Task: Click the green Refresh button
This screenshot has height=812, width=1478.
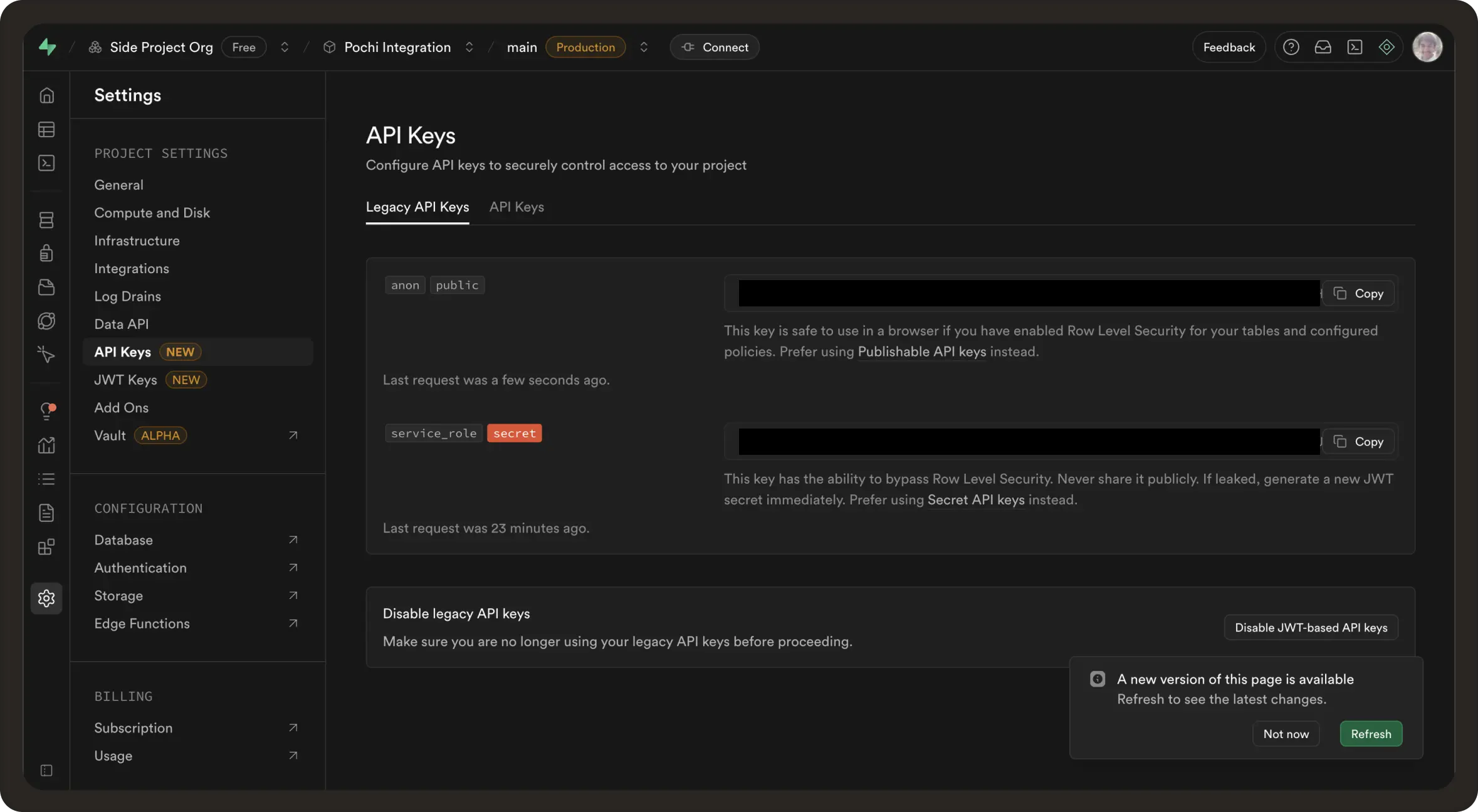Action: 1370,734
